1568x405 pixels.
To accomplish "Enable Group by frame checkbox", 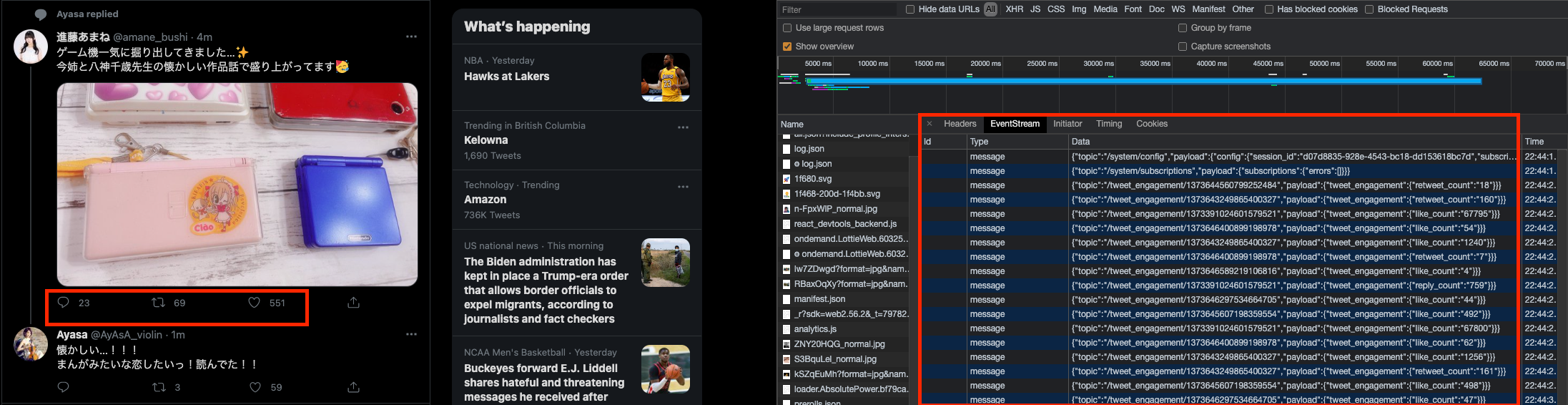I will tap(1183, 28).
